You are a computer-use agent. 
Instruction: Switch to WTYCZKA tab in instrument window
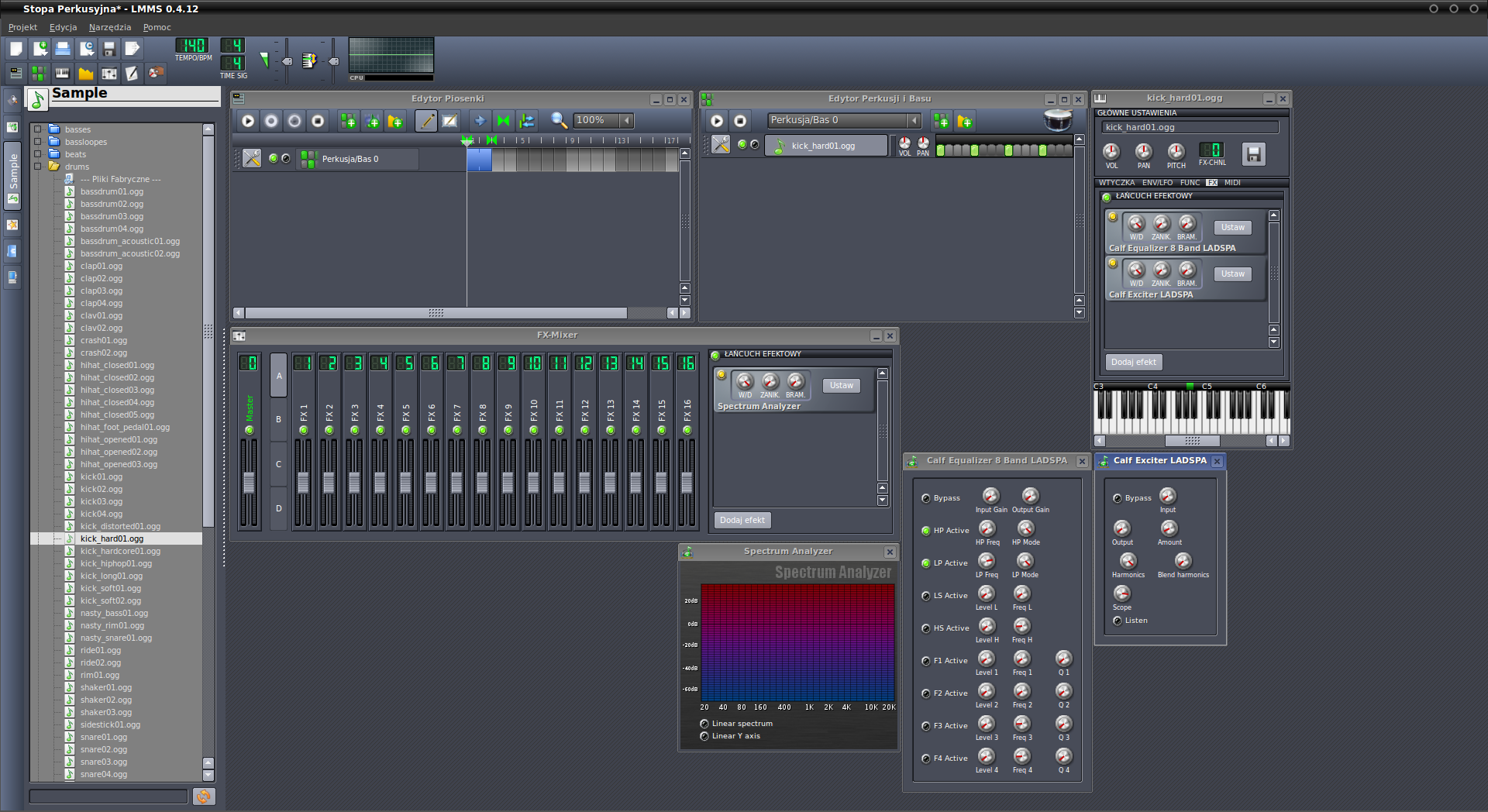tap(1116, 183)
